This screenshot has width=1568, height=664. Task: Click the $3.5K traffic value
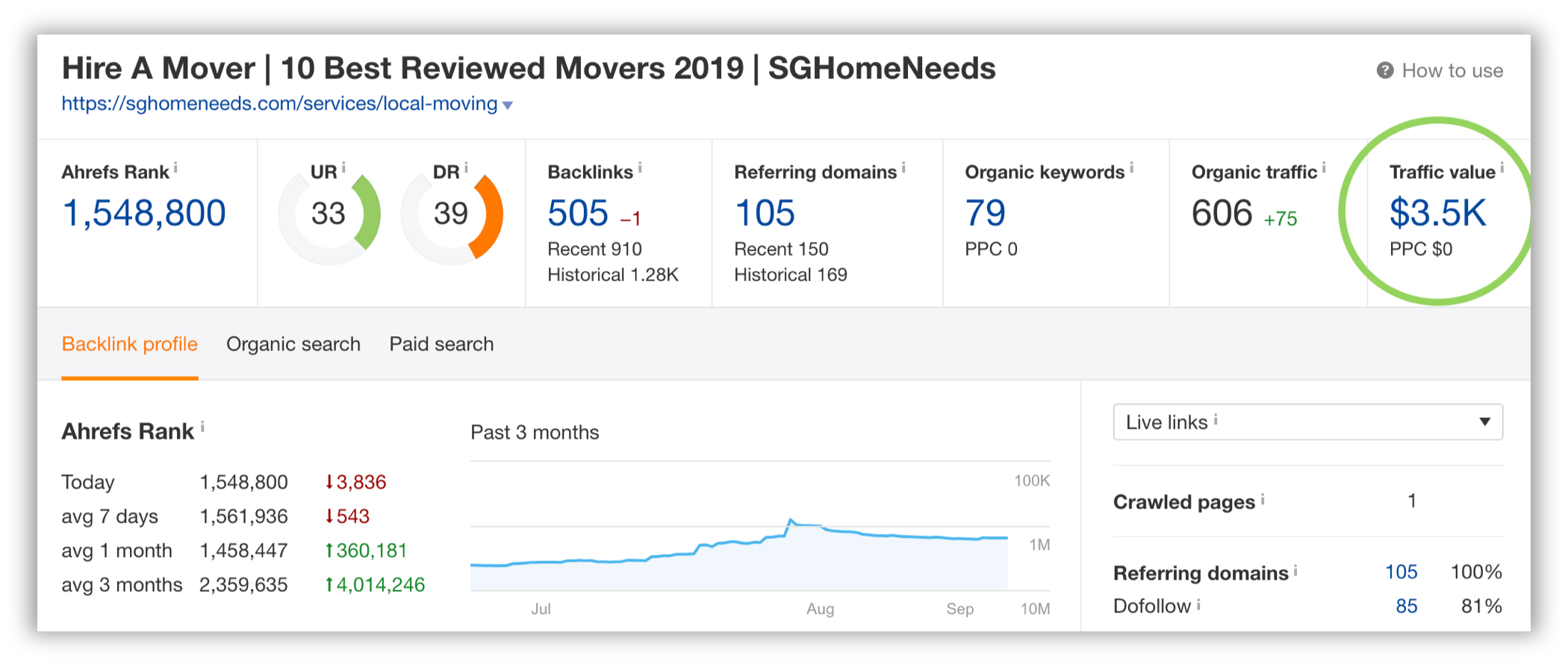pos(1438,213)
